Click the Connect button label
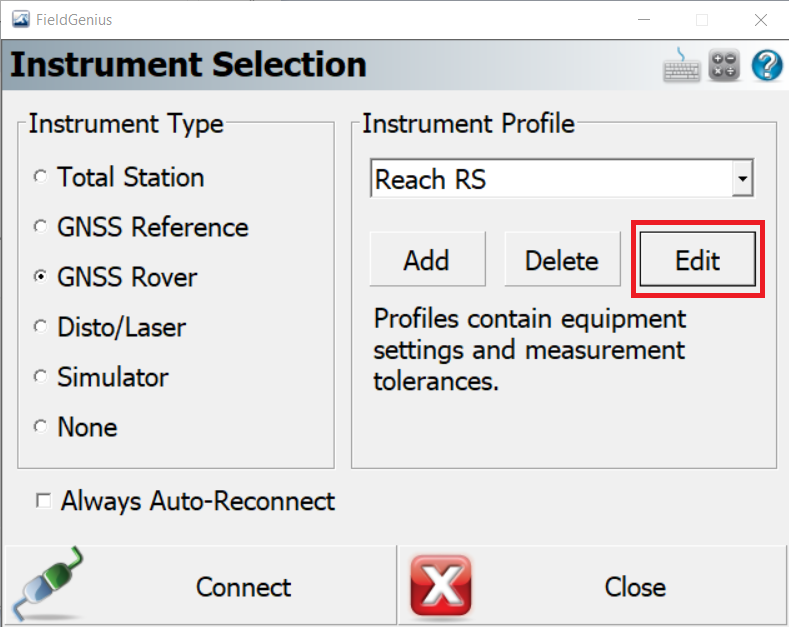This screenshot has width=789, height=627. click(x=244, y=587)
